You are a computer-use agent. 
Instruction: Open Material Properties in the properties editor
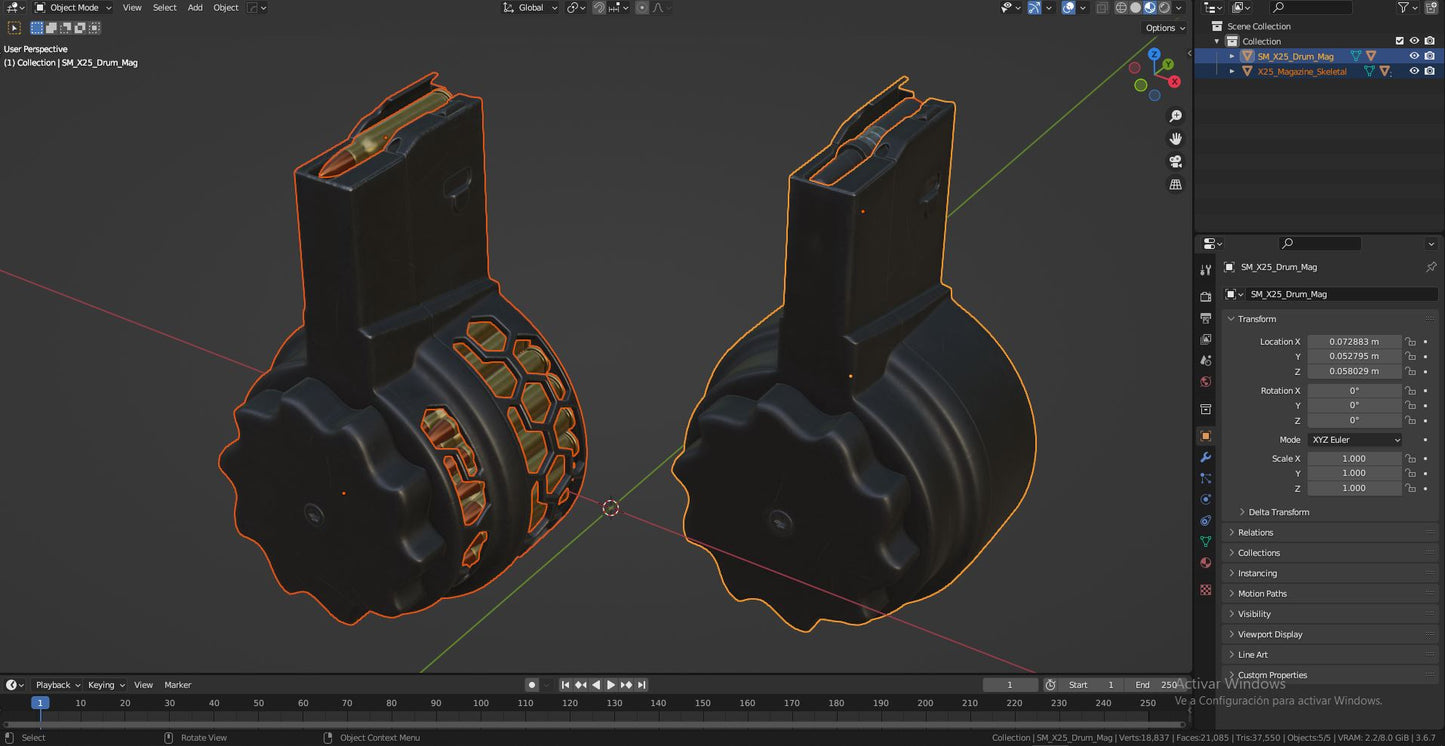[x=1205, y=562]
